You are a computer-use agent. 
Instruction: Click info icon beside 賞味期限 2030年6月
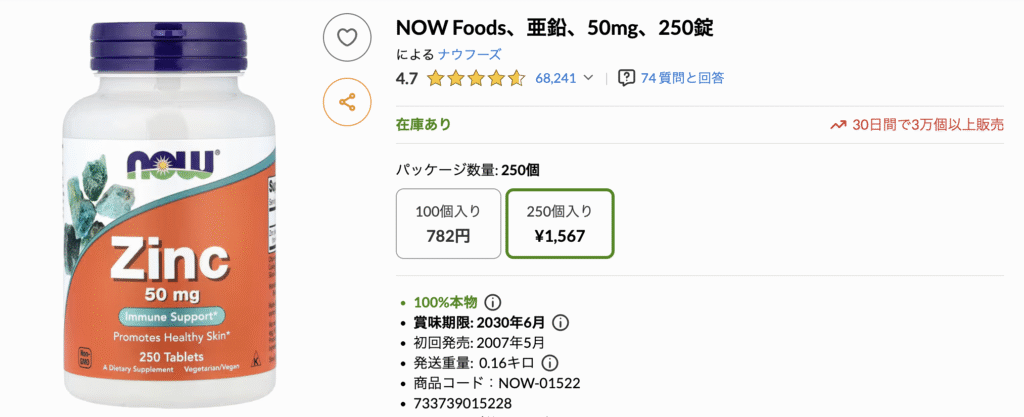pyautogui.click(x=561, y=323)
